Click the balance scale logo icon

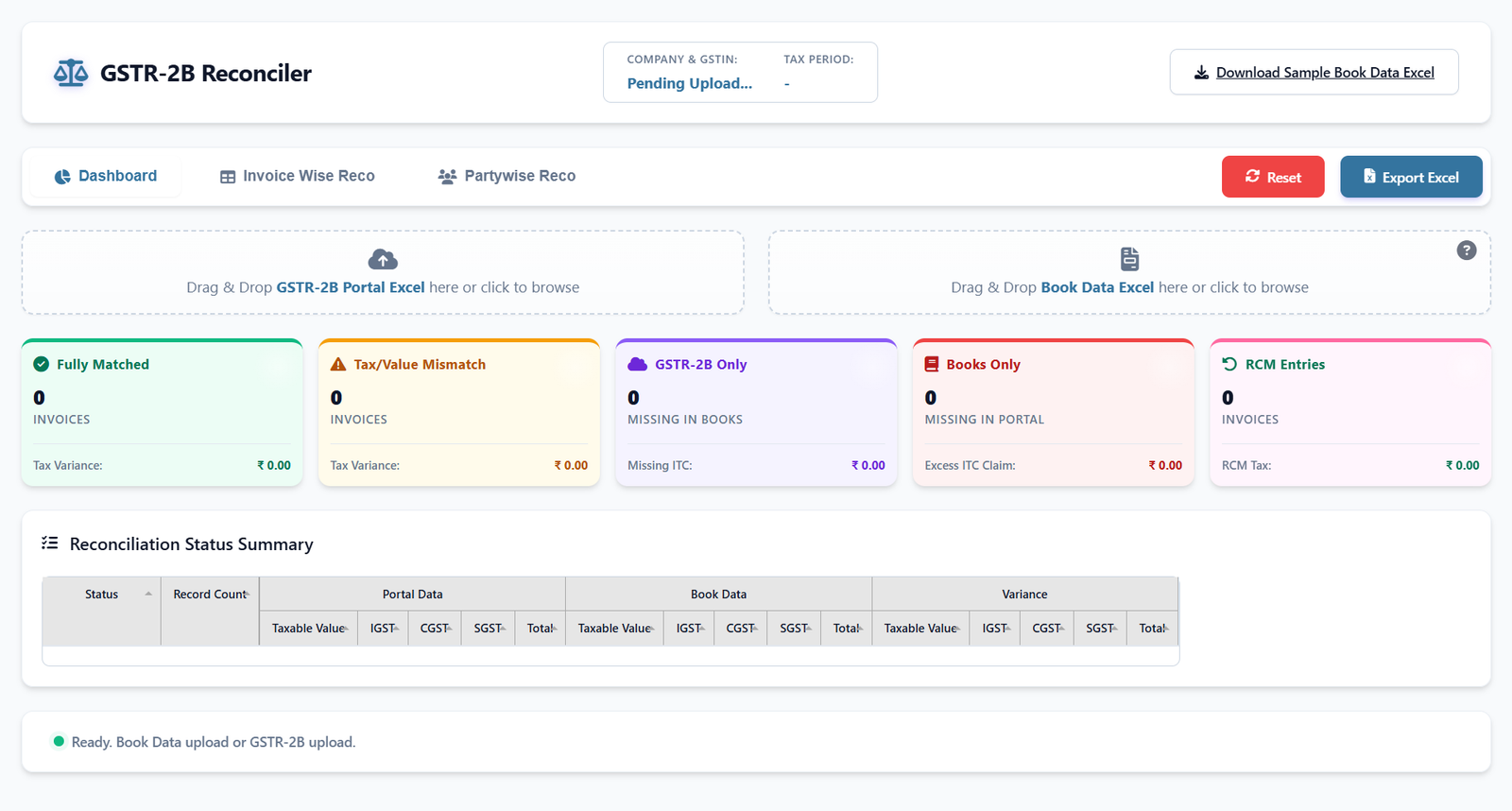71,73
